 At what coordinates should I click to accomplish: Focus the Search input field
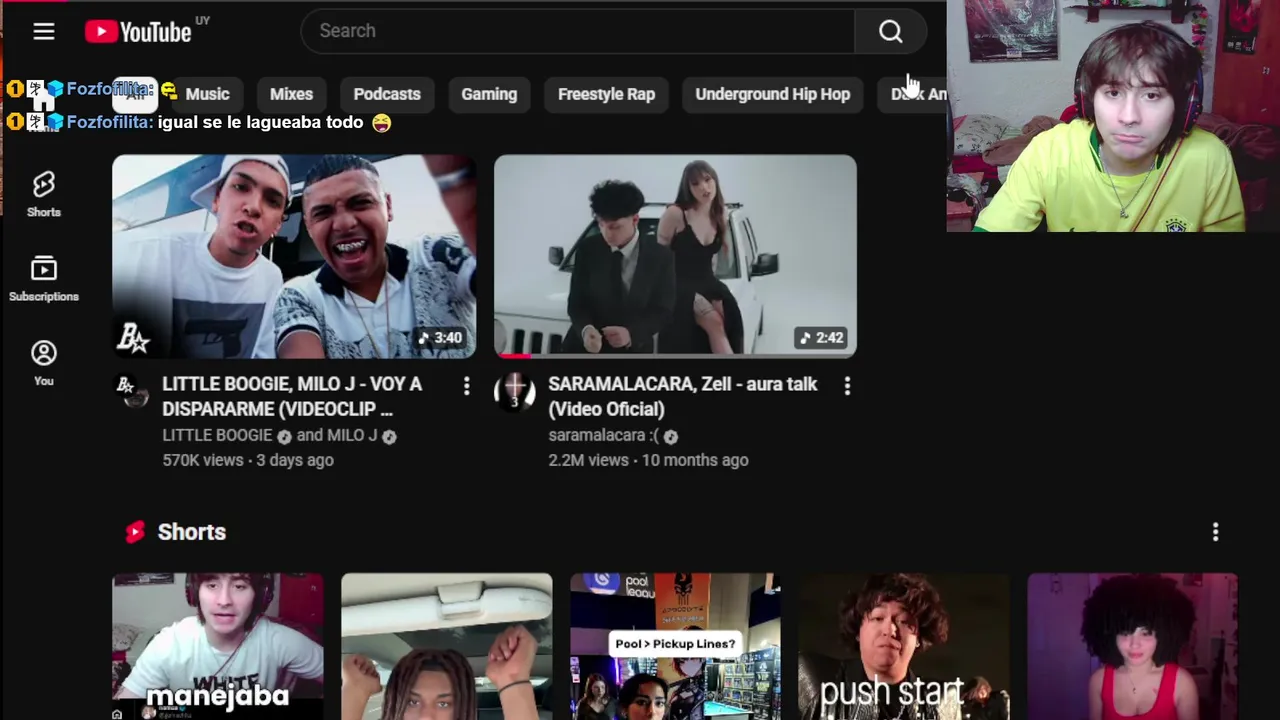(x=578, y=31)
